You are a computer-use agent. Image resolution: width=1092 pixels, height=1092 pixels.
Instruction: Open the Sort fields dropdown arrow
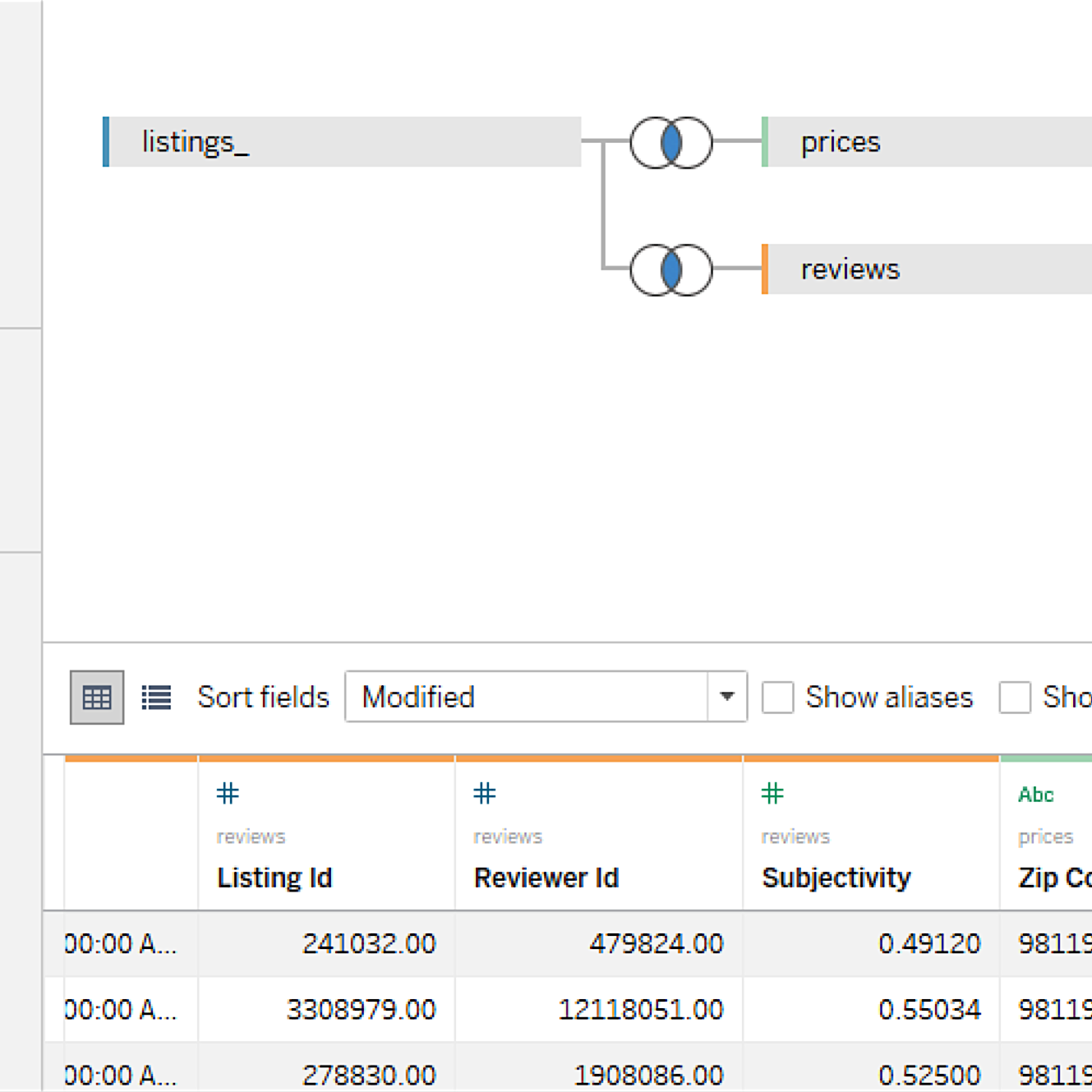pyautogui.click(x=726, y=697)
